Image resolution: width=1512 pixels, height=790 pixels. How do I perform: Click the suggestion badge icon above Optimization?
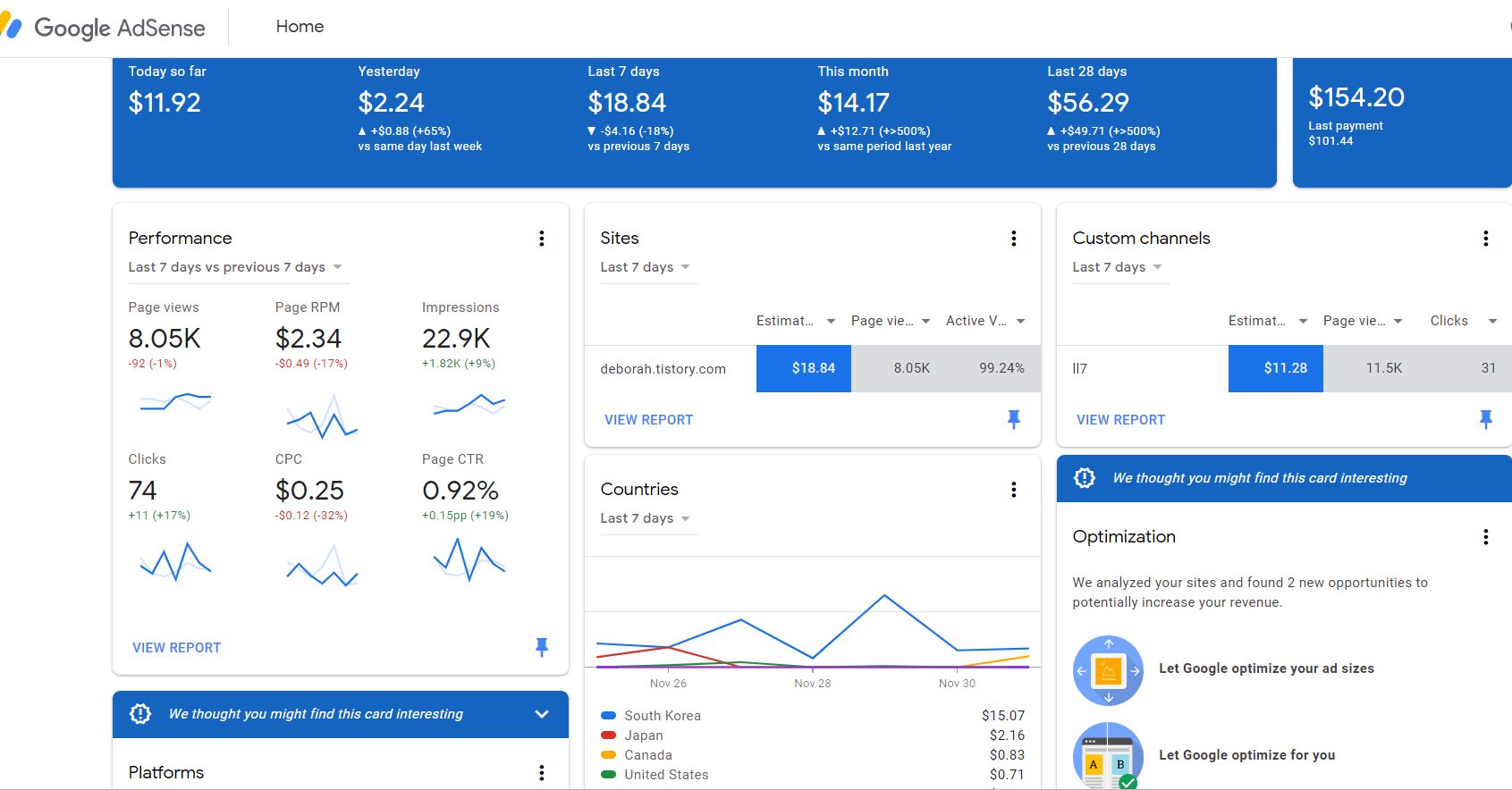tap(1084, 478)
